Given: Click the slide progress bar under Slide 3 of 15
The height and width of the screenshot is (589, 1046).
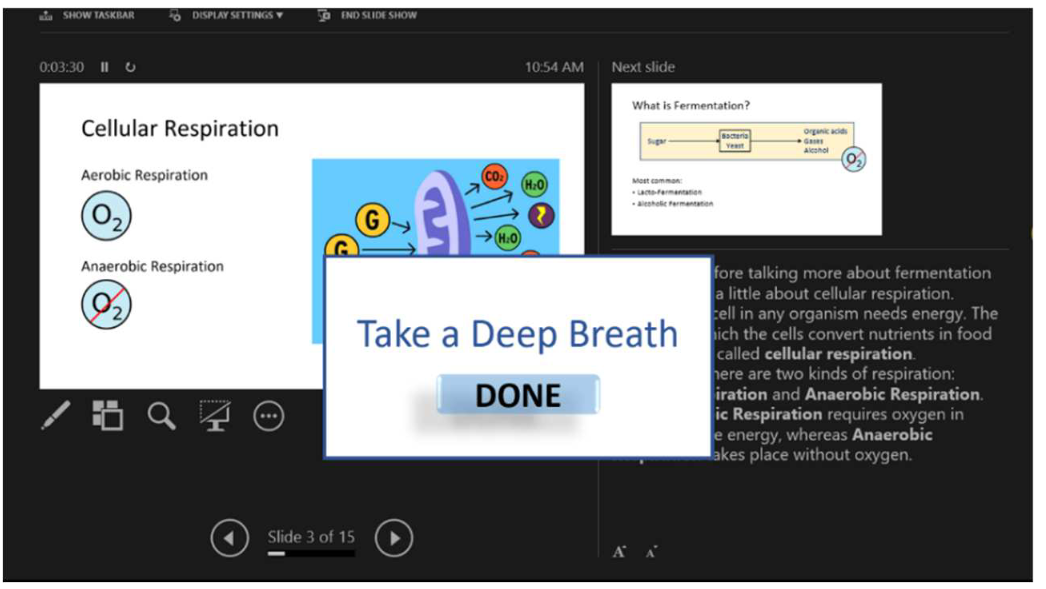Looking at the screenshot, I should pos(310,553).
